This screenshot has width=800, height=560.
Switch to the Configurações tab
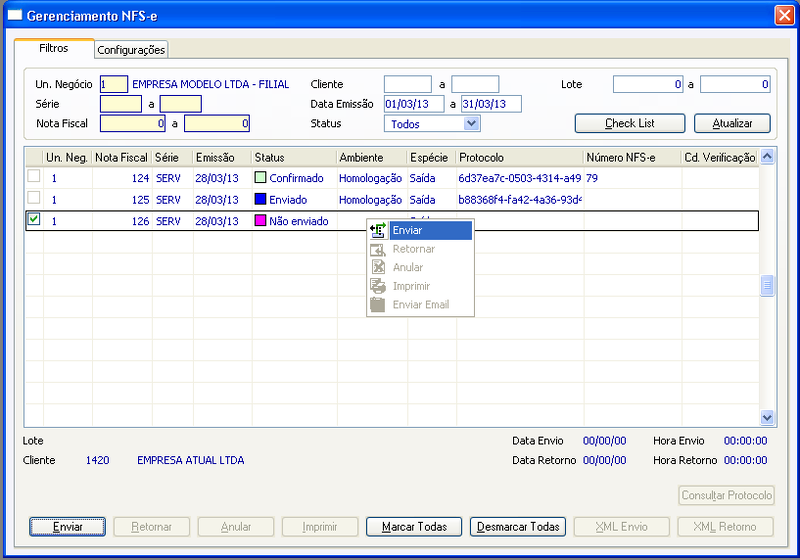pyautogui.click(x=131, y=50)
